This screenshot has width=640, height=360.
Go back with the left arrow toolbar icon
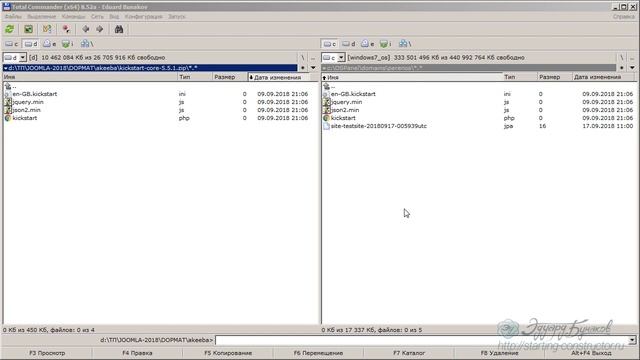(x=85, y=29)
